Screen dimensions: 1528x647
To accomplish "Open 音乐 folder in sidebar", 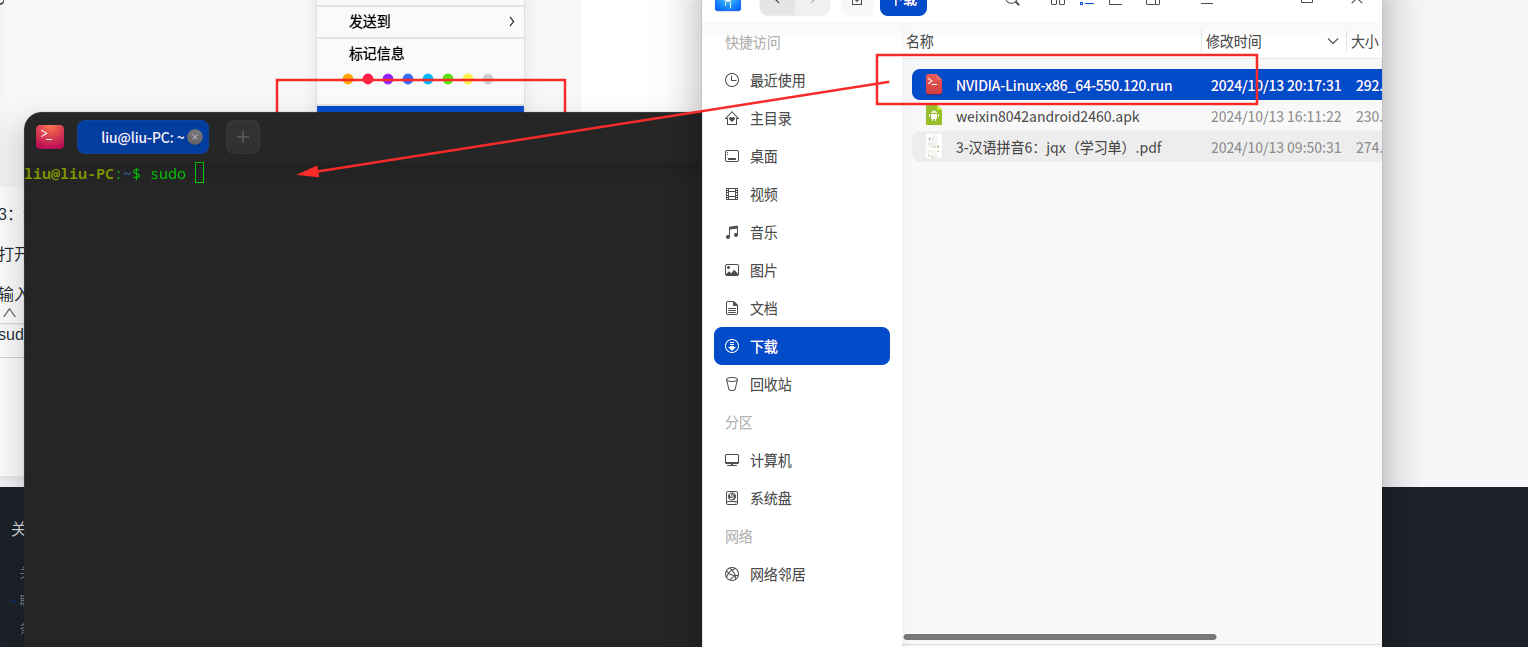I will pos(802,233).
